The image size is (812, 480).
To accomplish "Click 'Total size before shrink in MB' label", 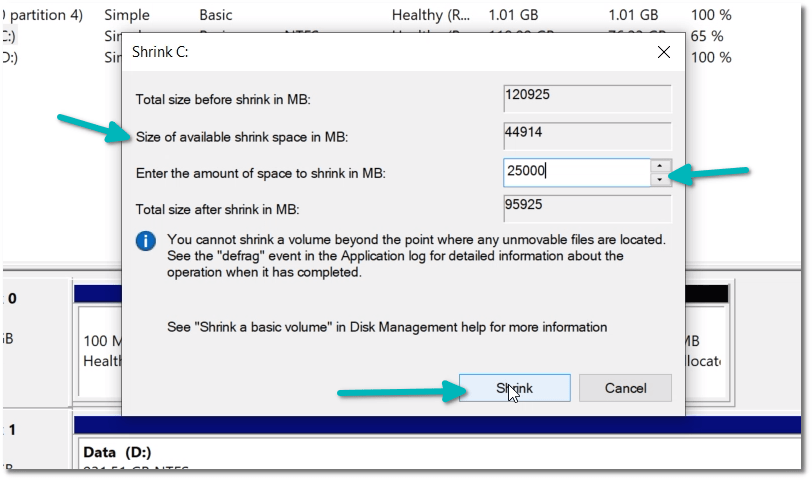I will click(223, 99).
